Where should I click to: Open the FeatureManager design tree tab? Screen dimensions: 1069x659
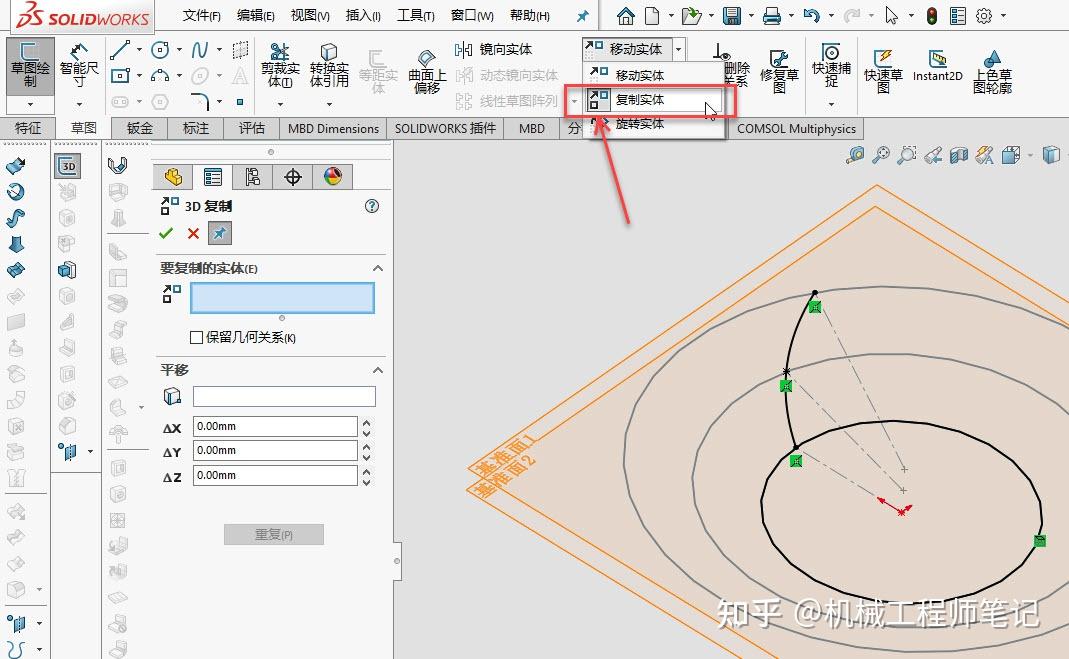pyautogui.click(x=172, y=177)
